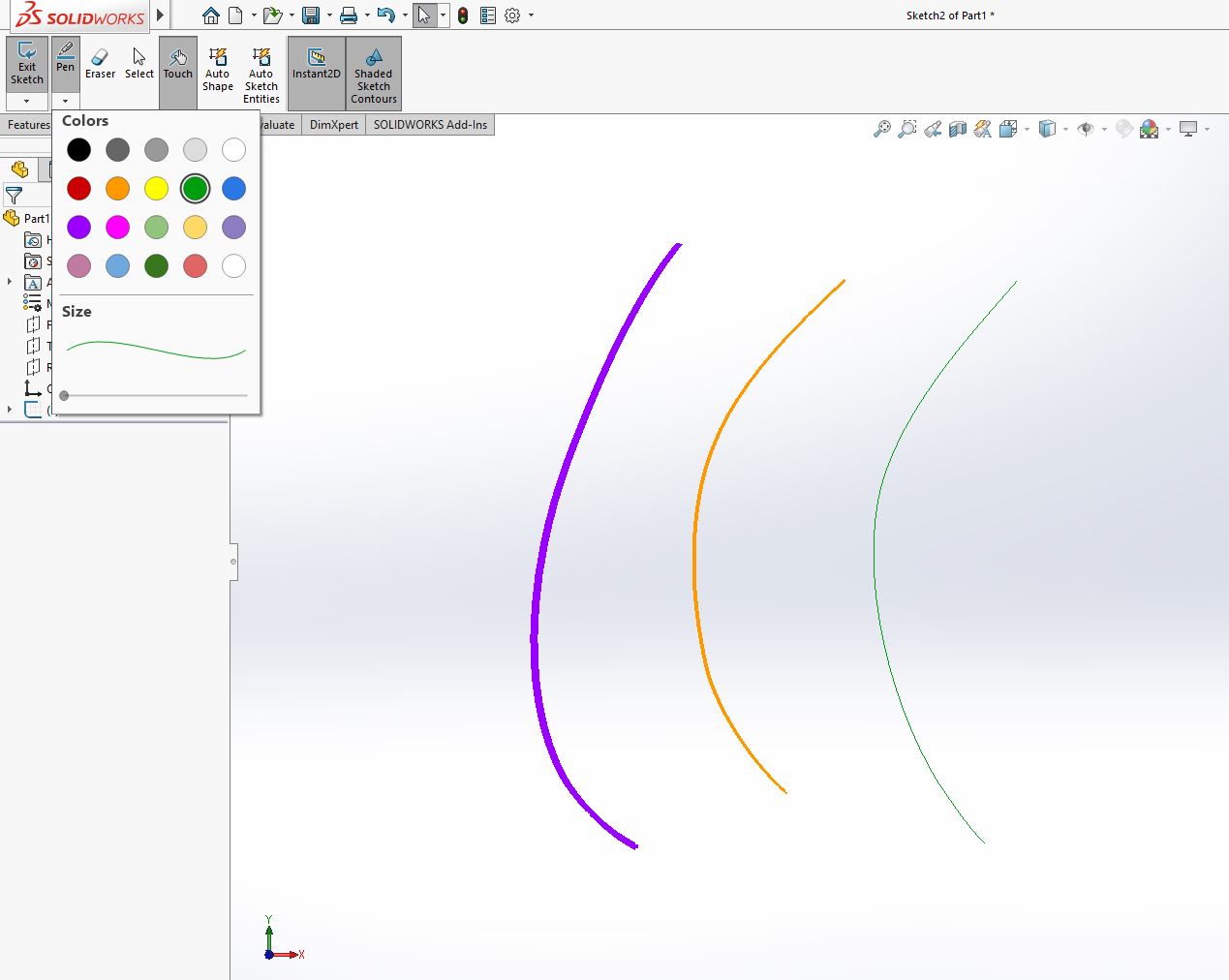Image resolution: width=1229 pixels, height=980 pixels.
Task: Create a new document
Action: point(235,15)
